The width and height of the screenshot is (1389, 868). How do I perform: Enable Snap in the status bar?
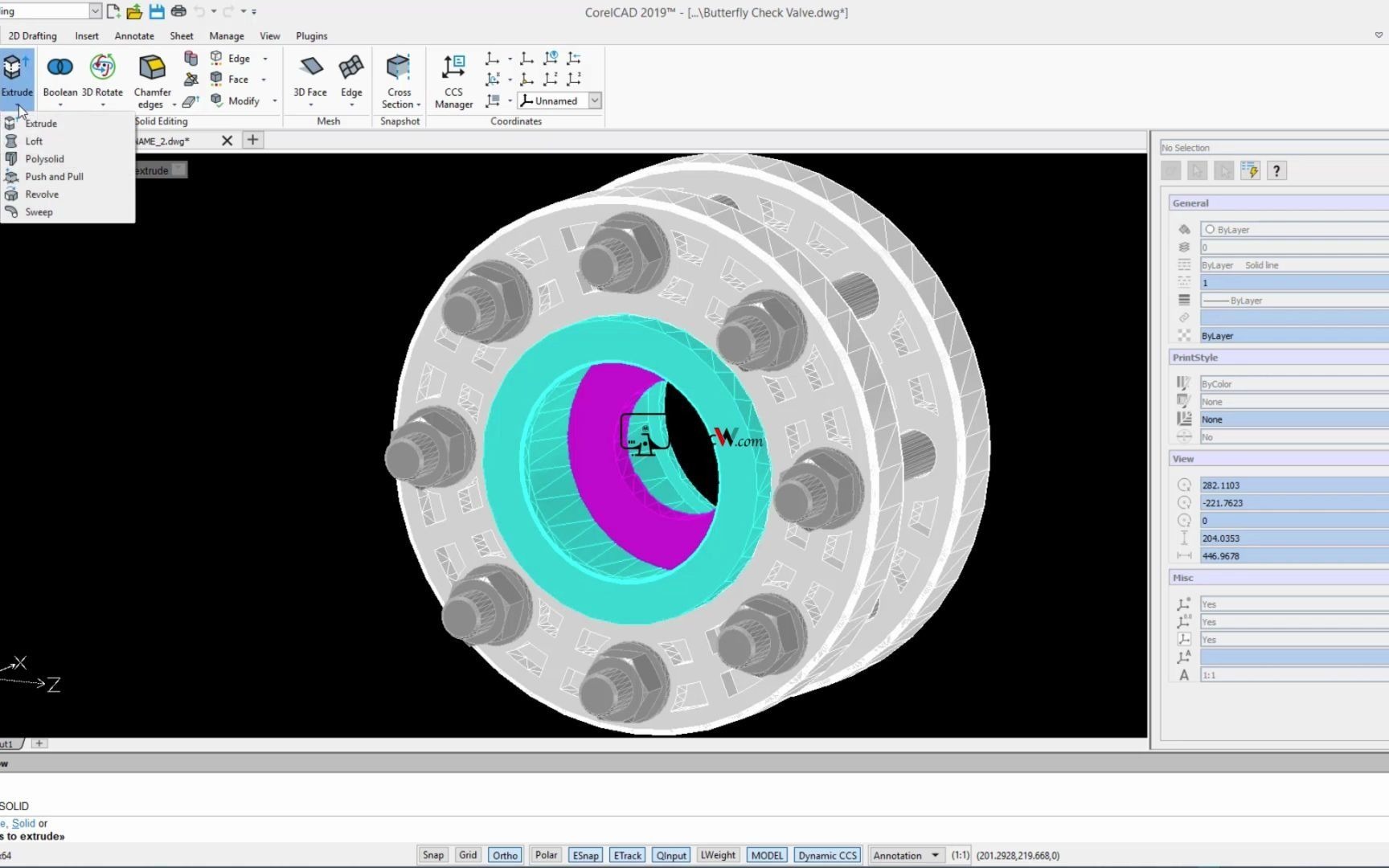433,855
